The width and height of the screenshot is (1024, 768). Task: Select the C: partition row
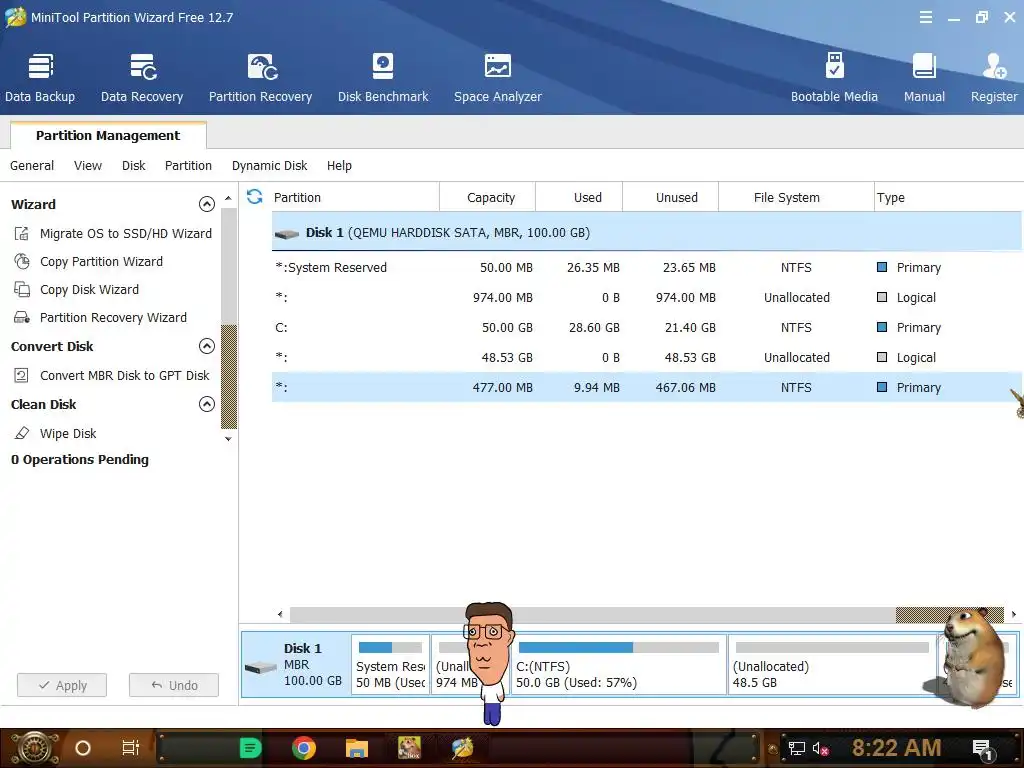[647, 328]
